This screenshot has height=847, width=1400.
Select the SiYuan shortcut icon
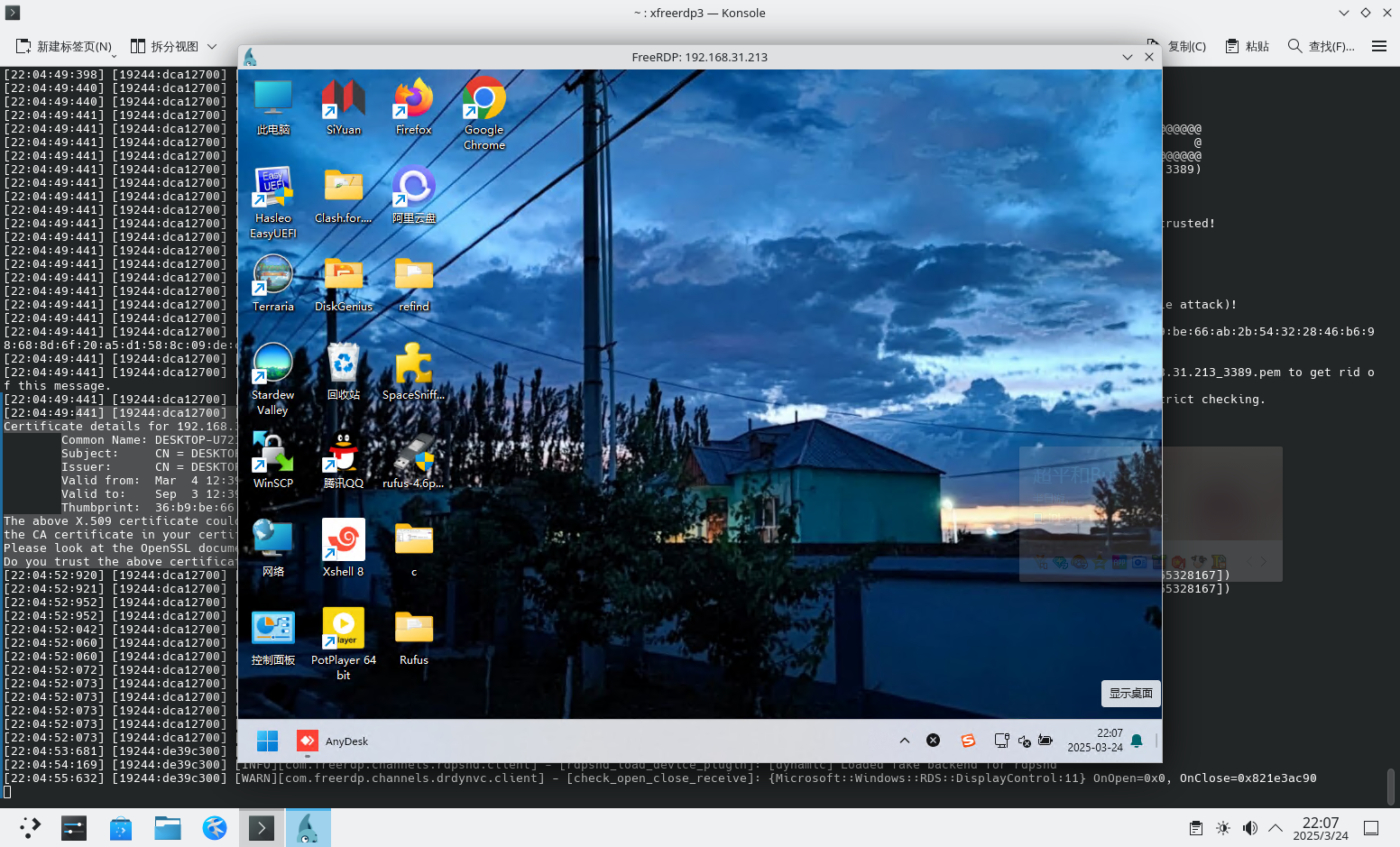coord(344,106)
